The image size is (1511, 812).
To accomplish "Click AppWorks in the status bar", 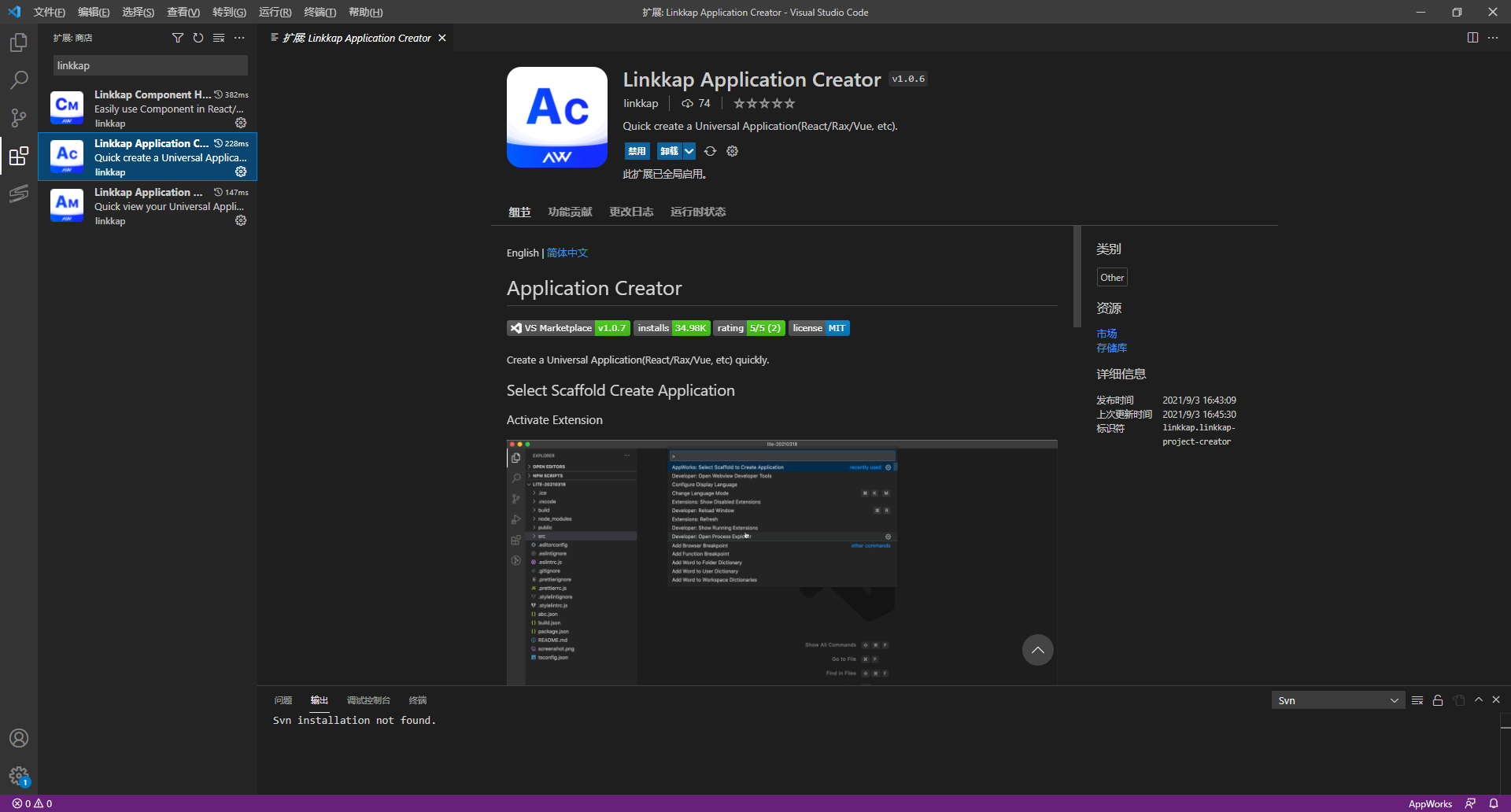I will pyautogui.click(x=1430, y=803).
